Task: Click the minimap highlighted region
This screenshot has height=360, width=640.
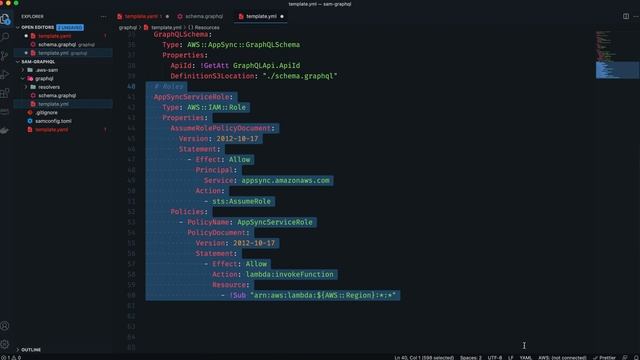Action: click(x=617, y=69)
